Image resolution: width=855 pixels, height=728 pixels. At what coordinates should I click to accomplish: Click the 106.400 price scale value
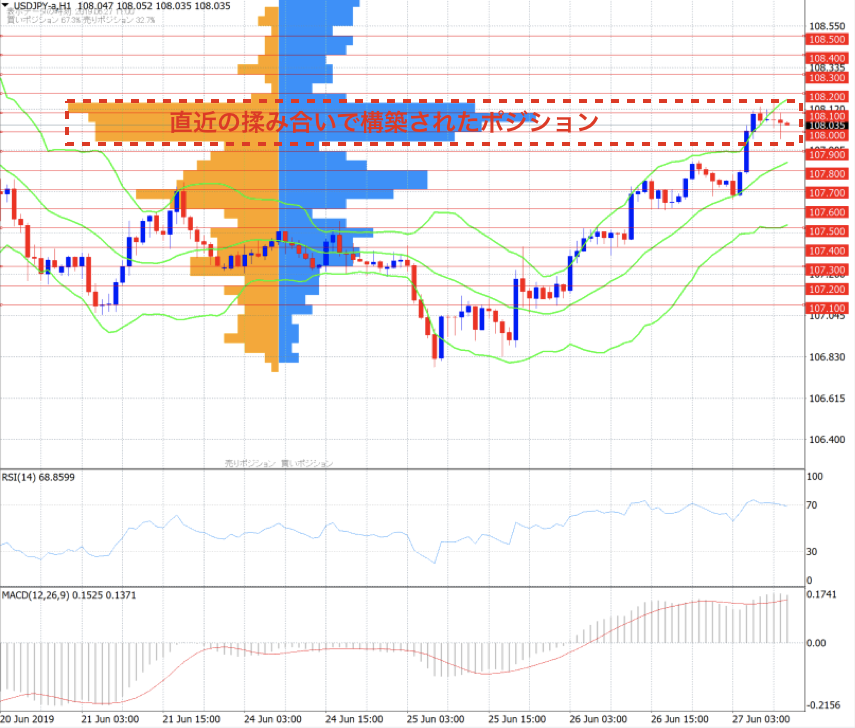[827, 440]
